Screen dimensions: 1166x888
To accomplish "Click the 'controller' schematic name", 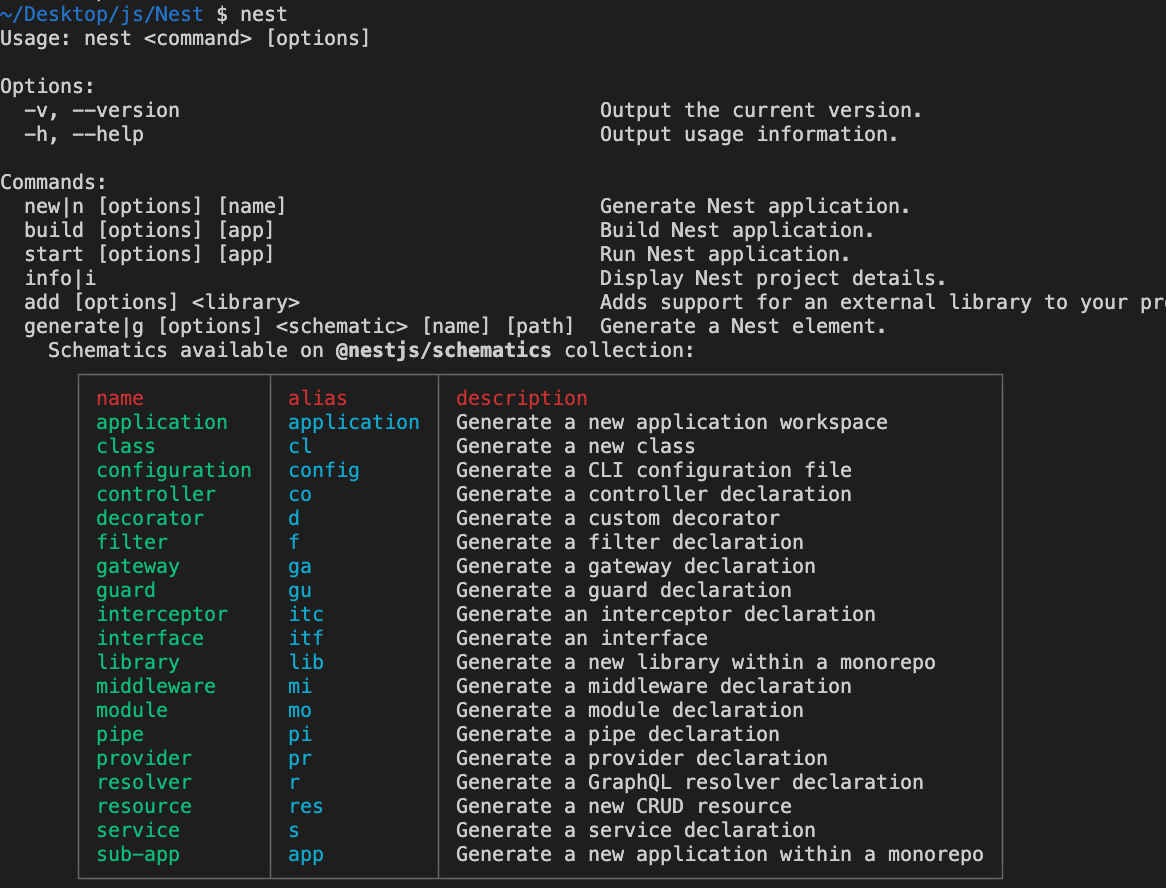I will pos(156,494).
